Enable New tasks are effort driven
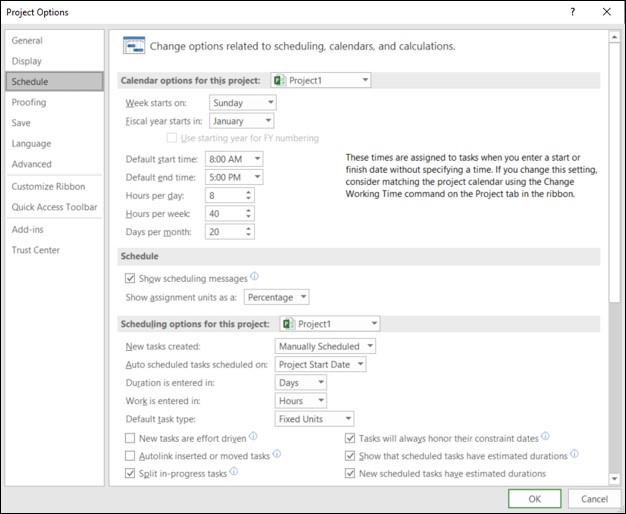Viewport: 626px width, 514px height. pos(130,438)
